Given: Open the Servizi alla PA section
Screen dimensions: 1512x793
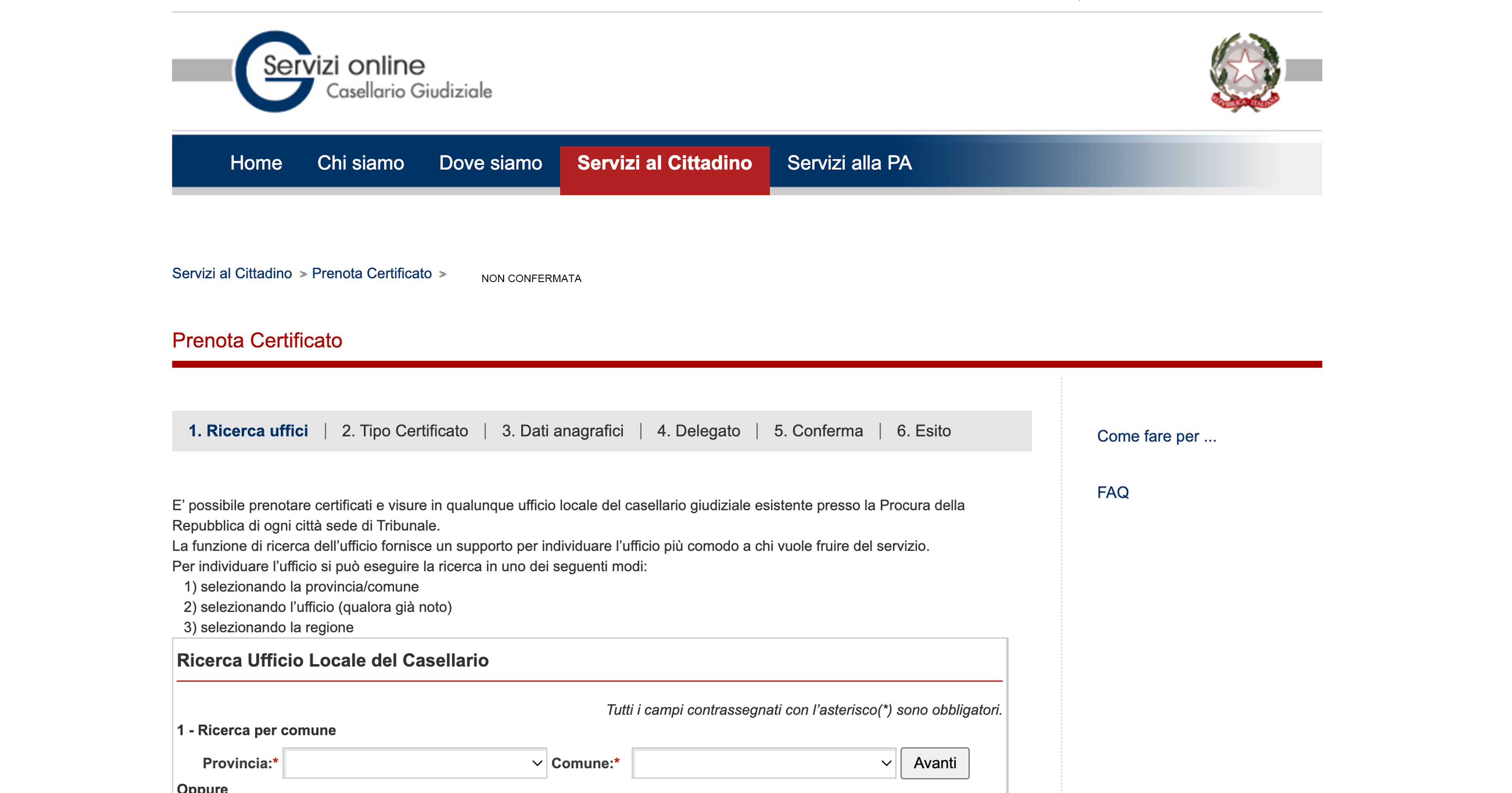Looking at the screenshot, I should click(849, 163).
